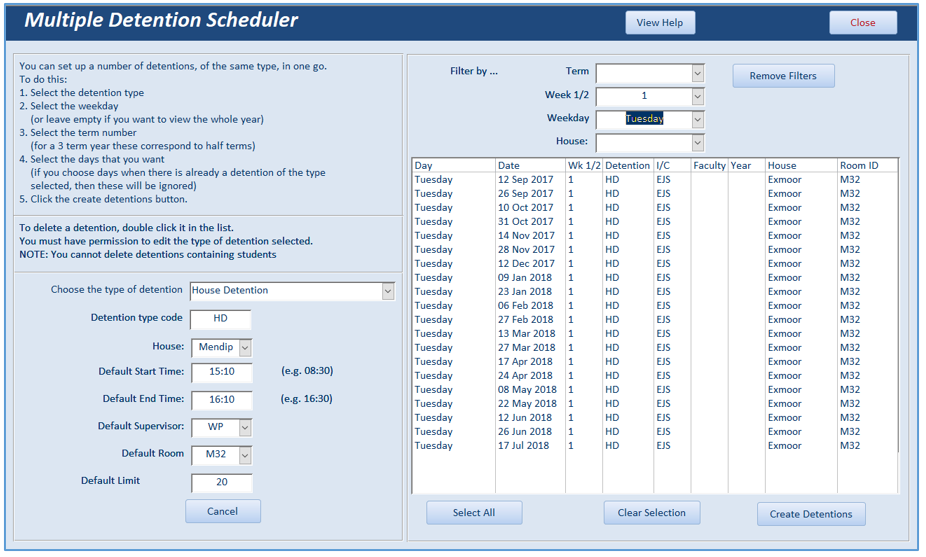Select the 09 Jan 2018 detention row
Screen dimensions: 926x557
point(655,278)
